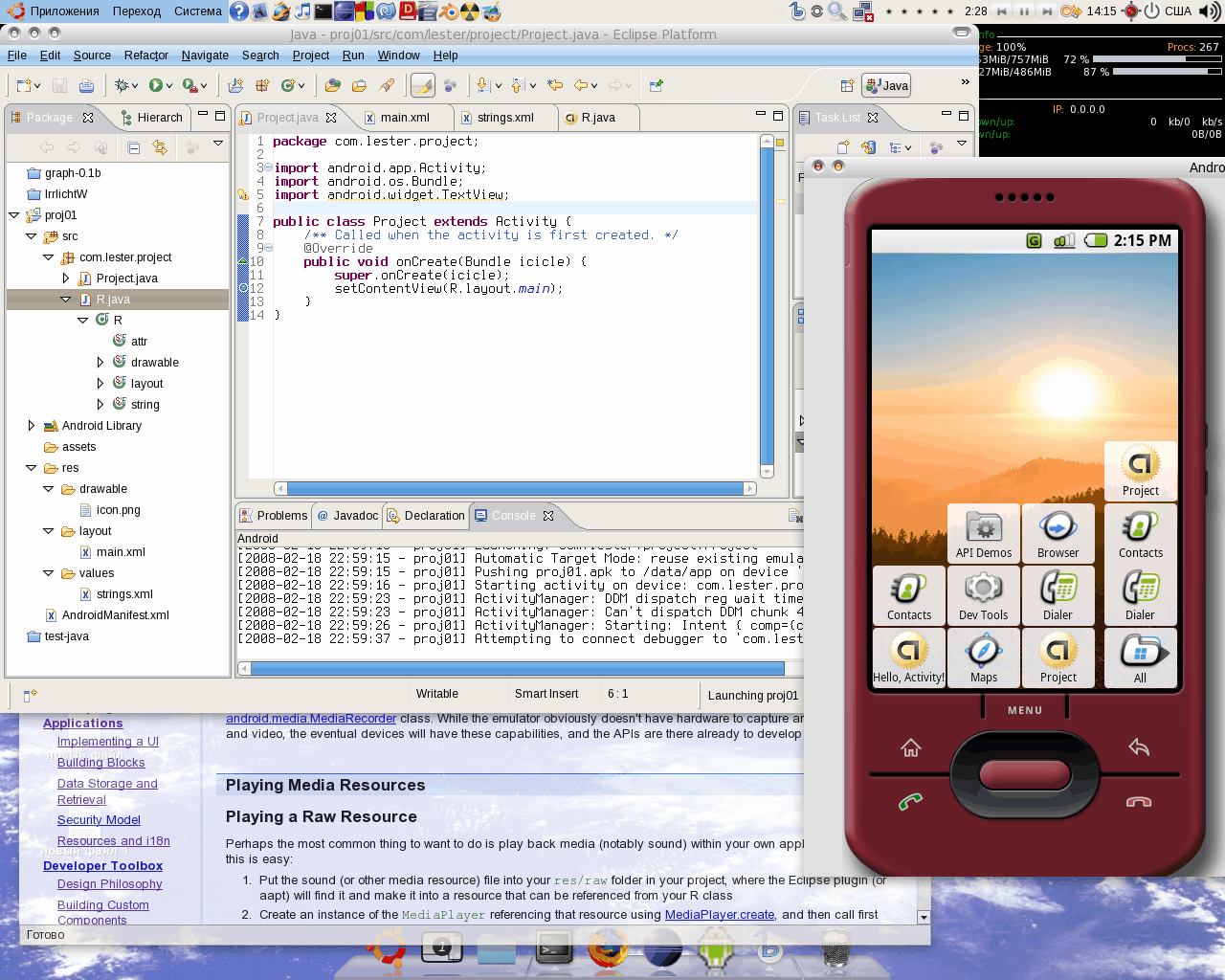Click the Search flashlight icon in toolbar

coord(387,85)
